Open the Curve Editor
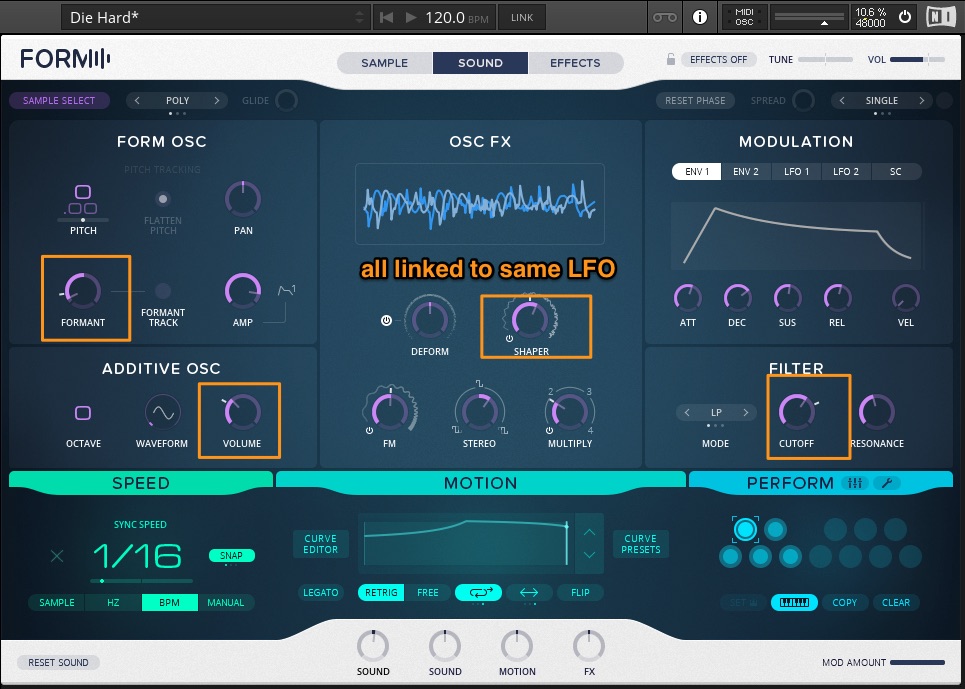The height and width of the screenshot is (689, 965). [x=321, y=544]
